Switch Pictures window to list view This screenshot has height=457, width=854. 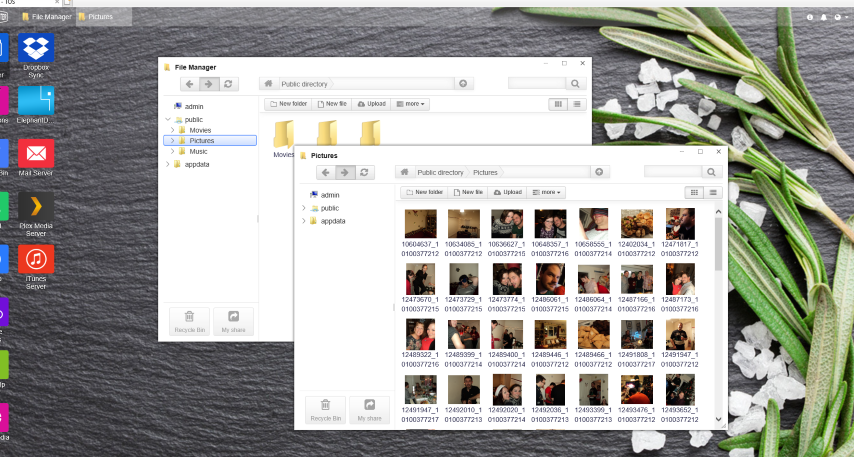point(713,192)
